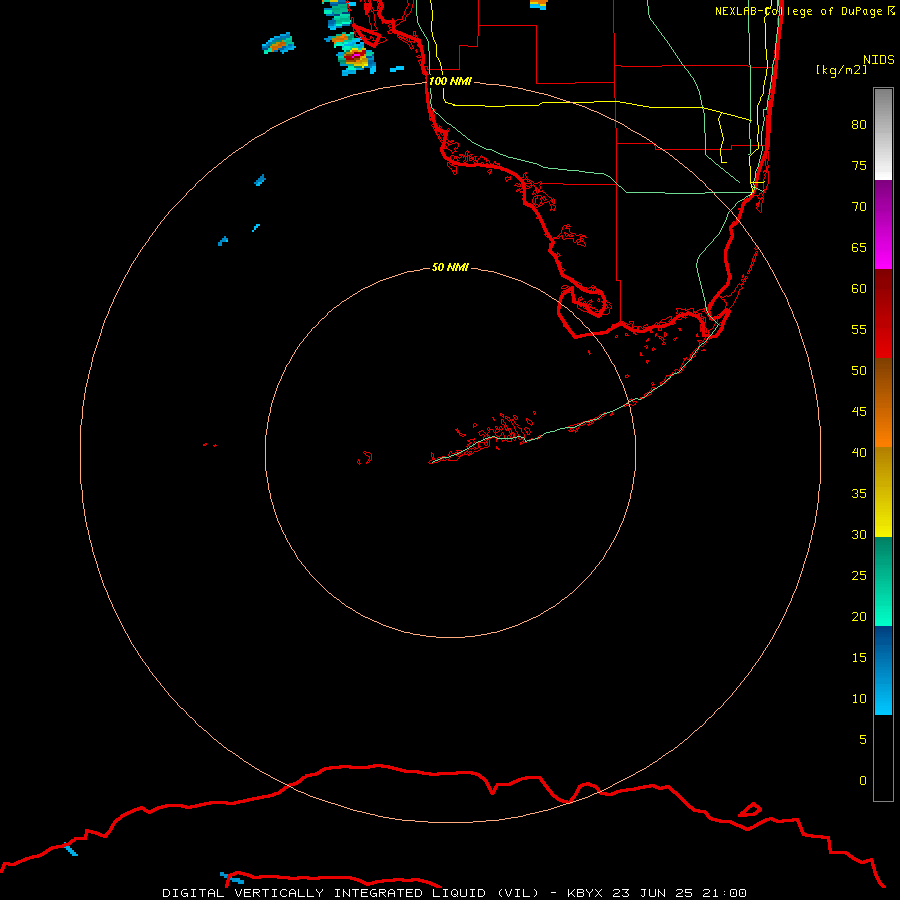Click the "75" value on the legend

(x=859, y=165)
